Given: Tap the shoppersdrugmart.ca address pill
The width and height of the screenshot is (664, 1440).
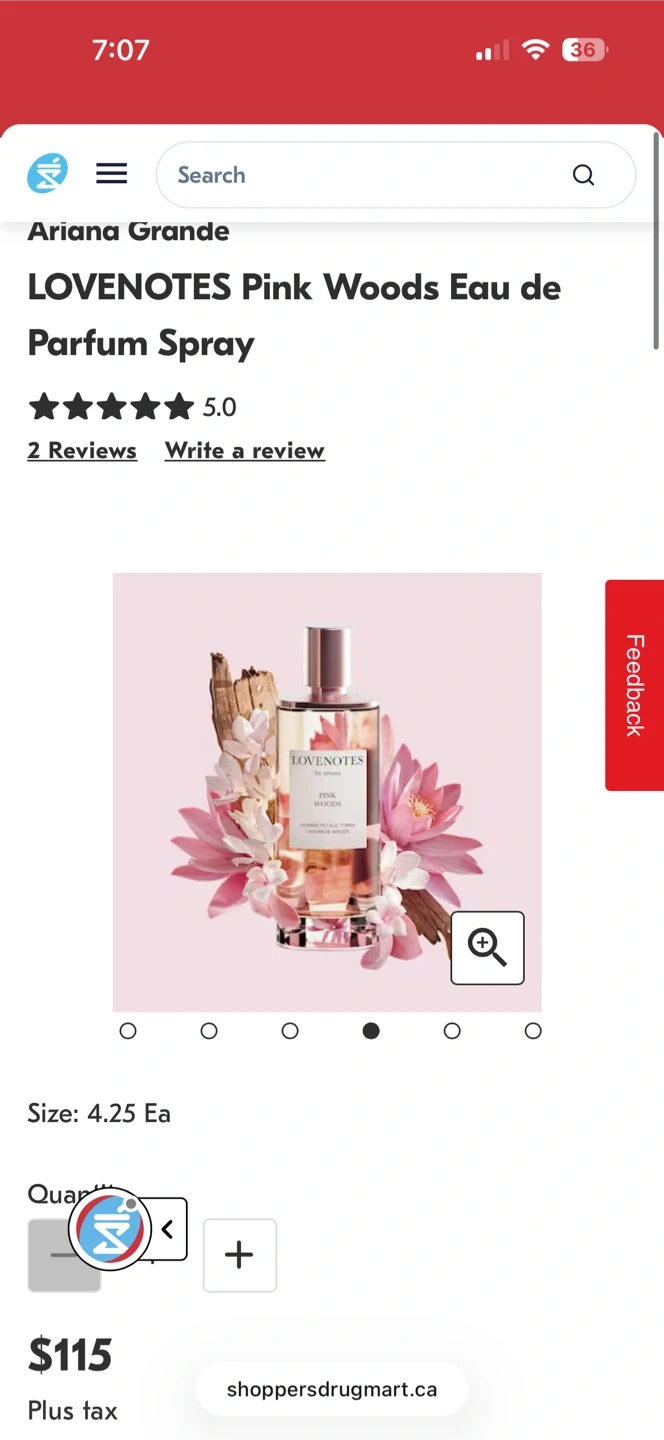Looking at the screenshot, I should 332,1389.
